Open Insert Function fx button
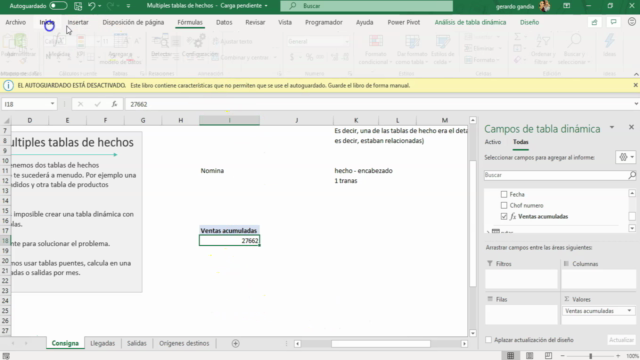This screenshot has height=360, width=640. [x=114, y=104]
